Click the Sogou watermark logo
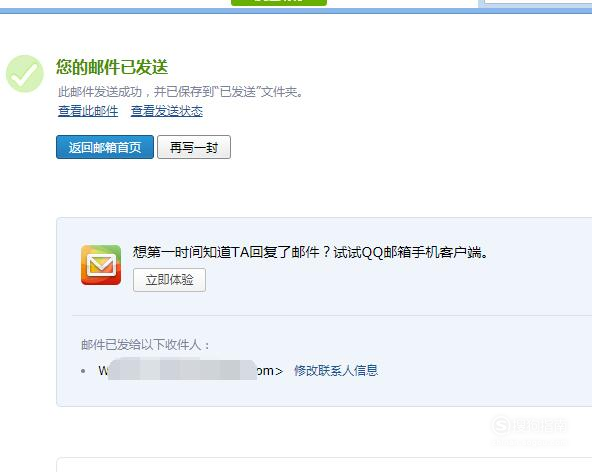This screenshot has height=472, width=592. point(529,426)
